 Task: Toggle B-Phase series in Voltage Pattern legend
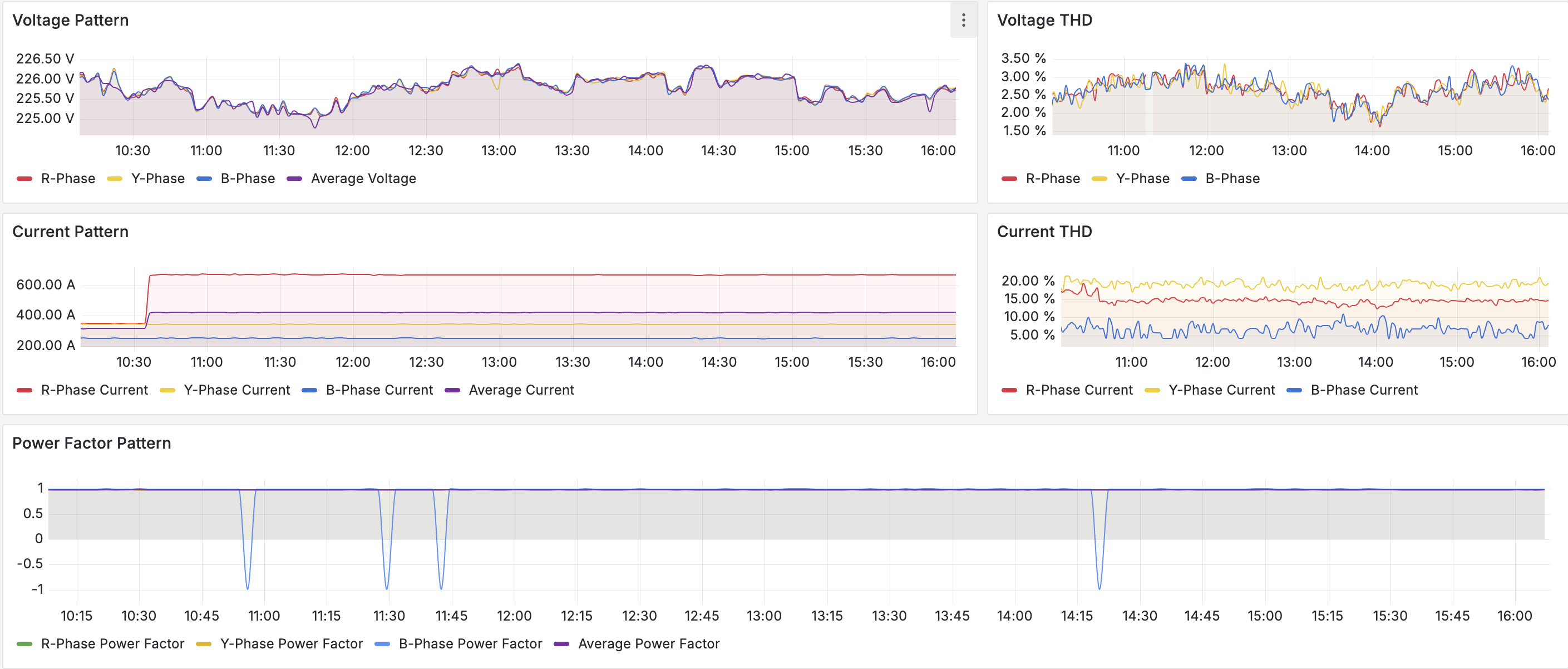[247, 178]
